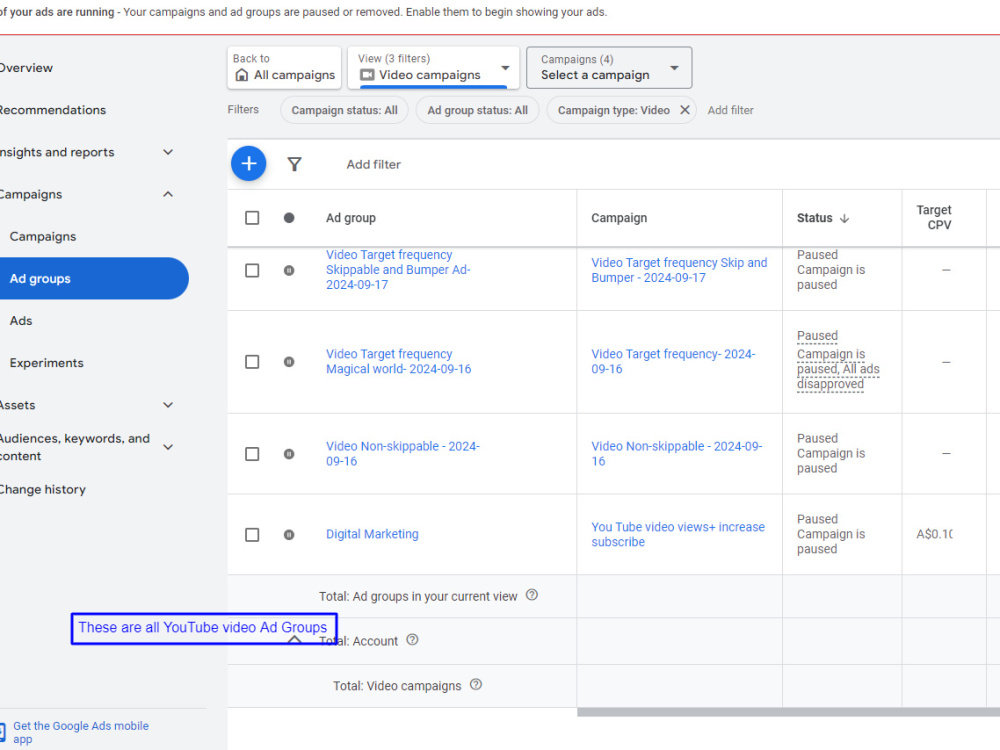Expand the Assets sidebar section
The height and width of the screenshot is (750, 1000).
coord(168,404)
